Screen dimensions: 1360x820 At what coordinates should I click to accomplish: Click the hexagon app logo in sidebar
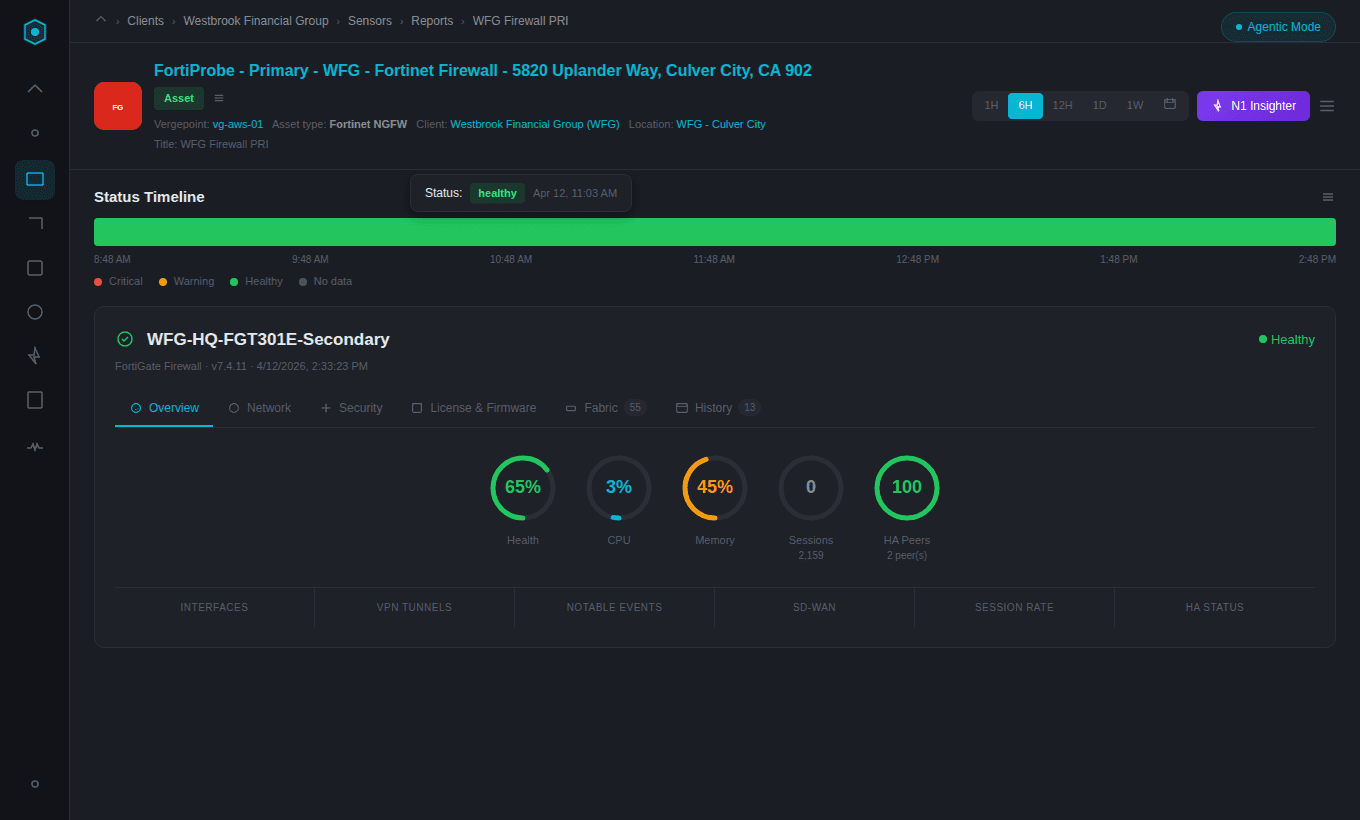coord(35,32)
